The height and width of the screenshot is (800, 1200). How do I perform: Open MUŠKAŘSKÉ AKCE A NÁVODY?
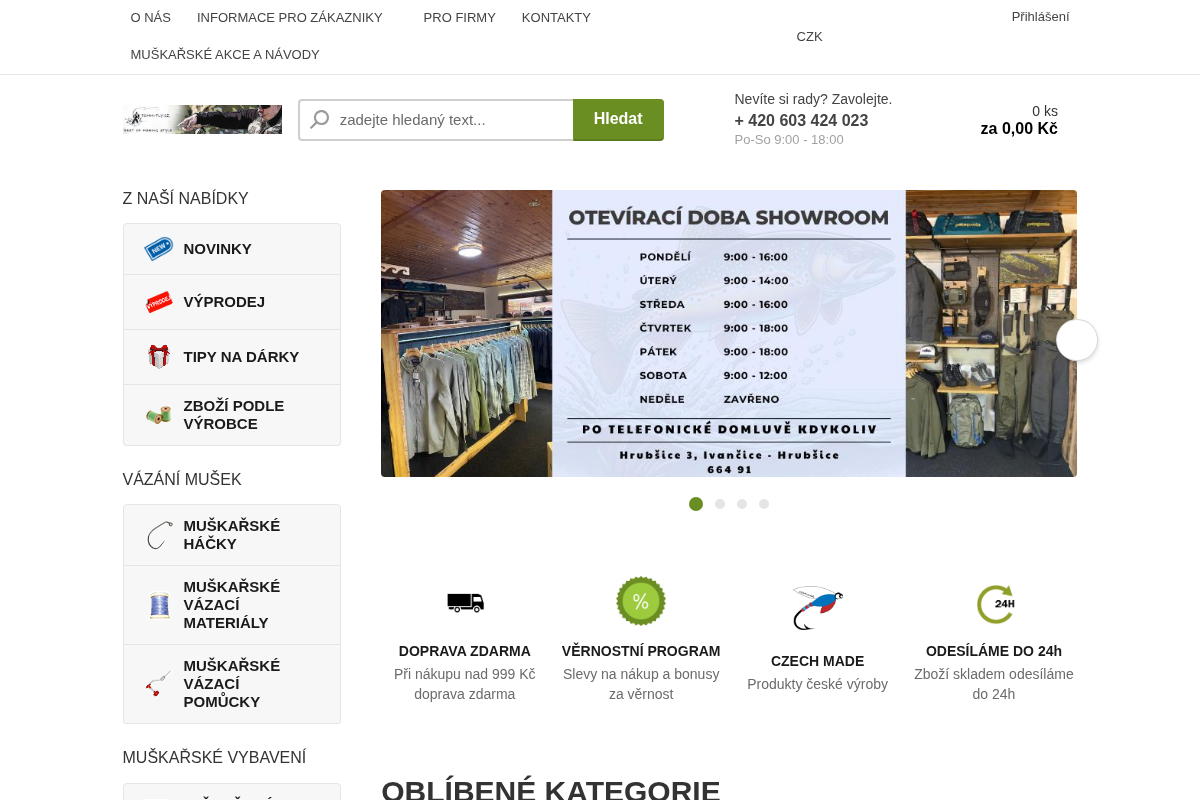pos(225,55)
